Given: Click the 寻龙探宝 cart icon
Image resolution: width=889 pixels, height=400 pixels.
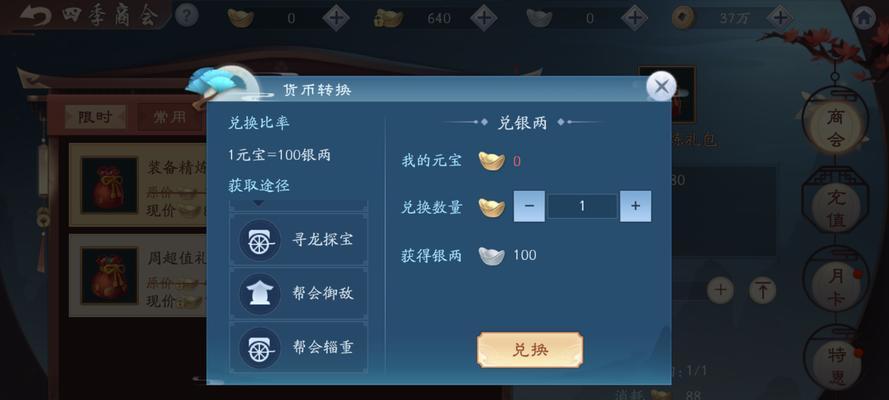Looking at the screenshot, I should [260, 240].
